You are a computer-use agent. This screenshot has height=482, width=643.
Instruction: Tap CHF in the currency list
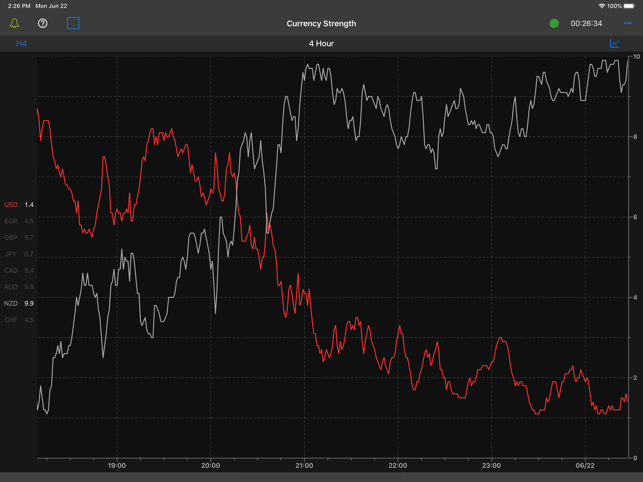point(18,320)
